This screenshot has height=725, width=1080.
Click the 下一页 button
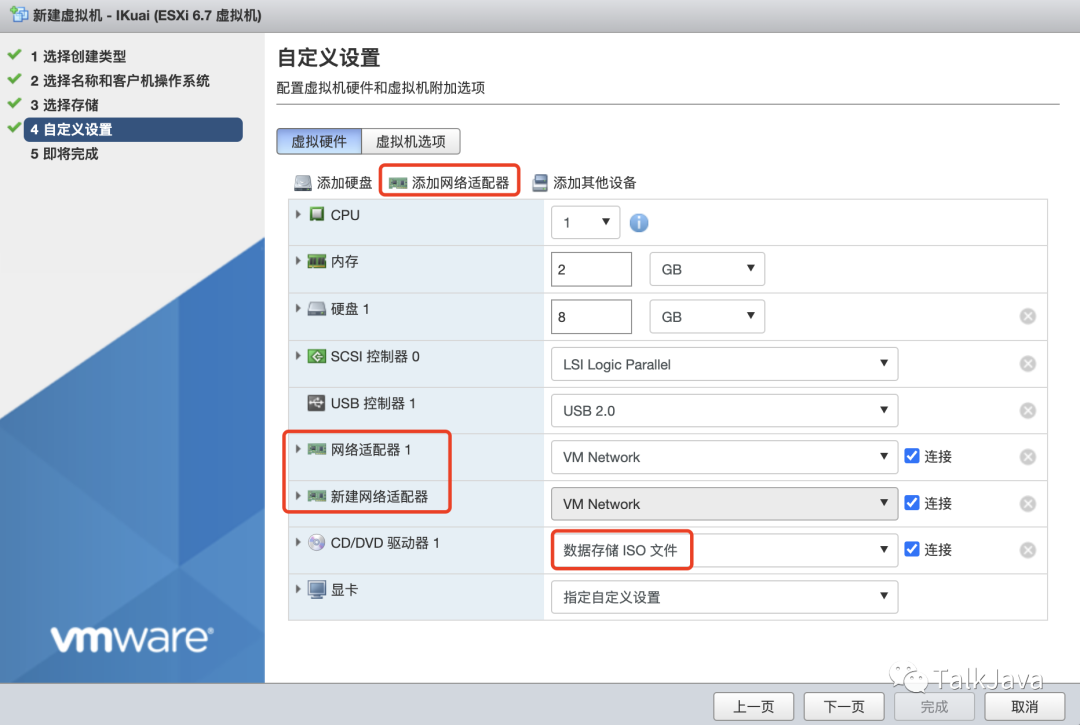click(x=843, y=706)
